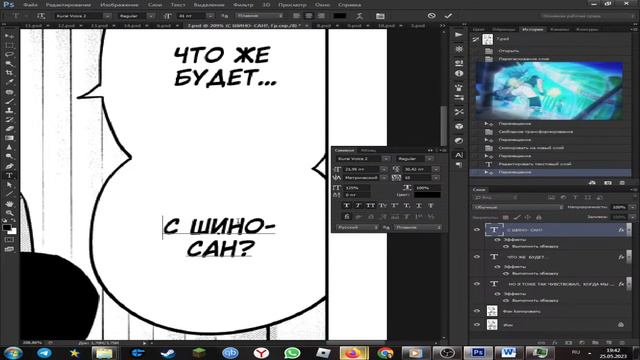The height and width of the screenshot is (360, 640).
Task: Hide the 'НО Я ТОЖЕ ТАК ЧУВСТВОВАЛ' text layer
Action: coord(477,284)
